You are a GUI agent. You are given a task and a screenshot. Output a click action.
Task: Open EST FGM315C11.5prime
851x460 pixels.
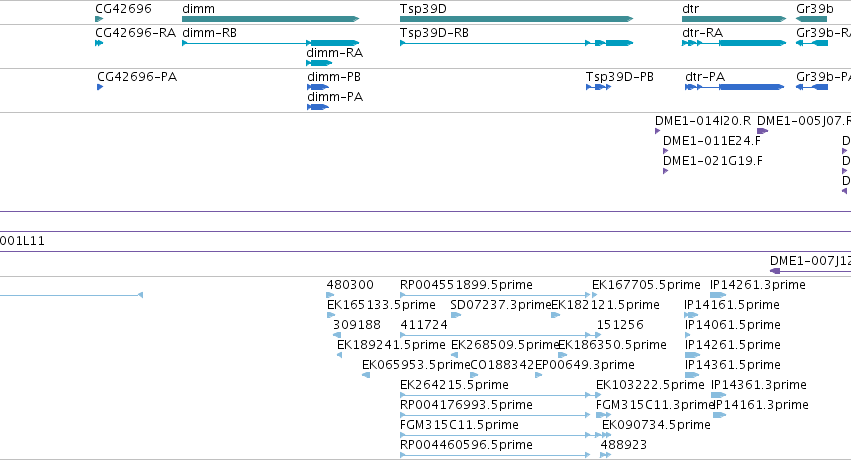[x=459, y=425]
